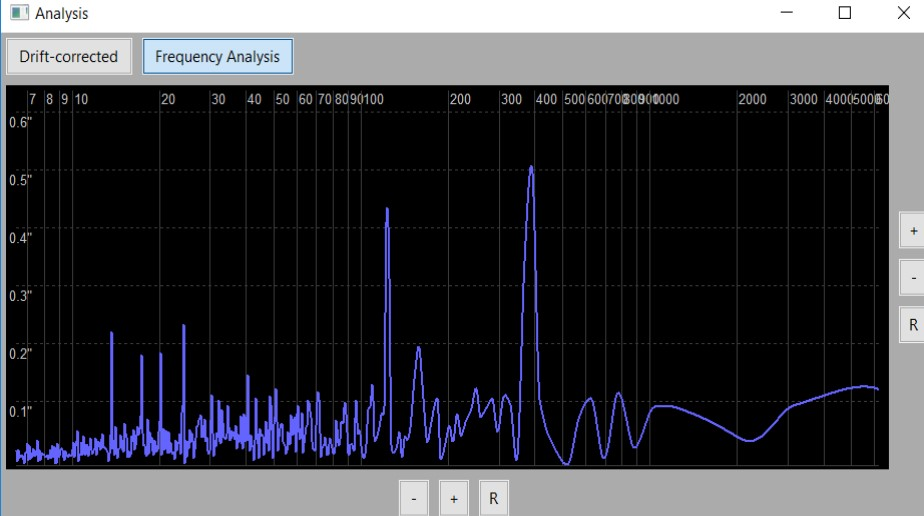924x516 pixels.
Task: Click the 3000 frequency axis label
Action: pyautogui.click(x=804, y=99)
